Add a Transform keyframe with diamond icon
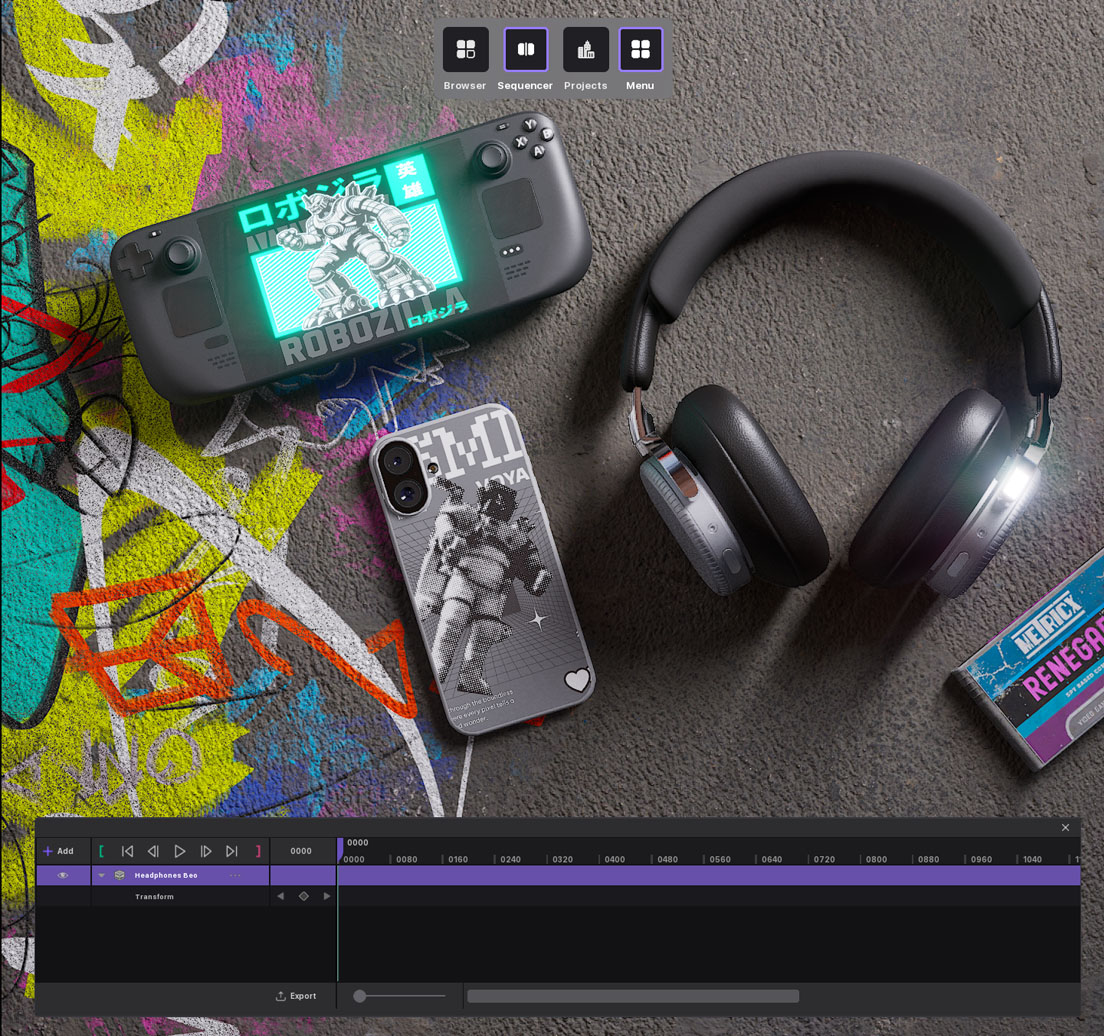The width and height of the screenshot is (1104, 1036). 304,896
